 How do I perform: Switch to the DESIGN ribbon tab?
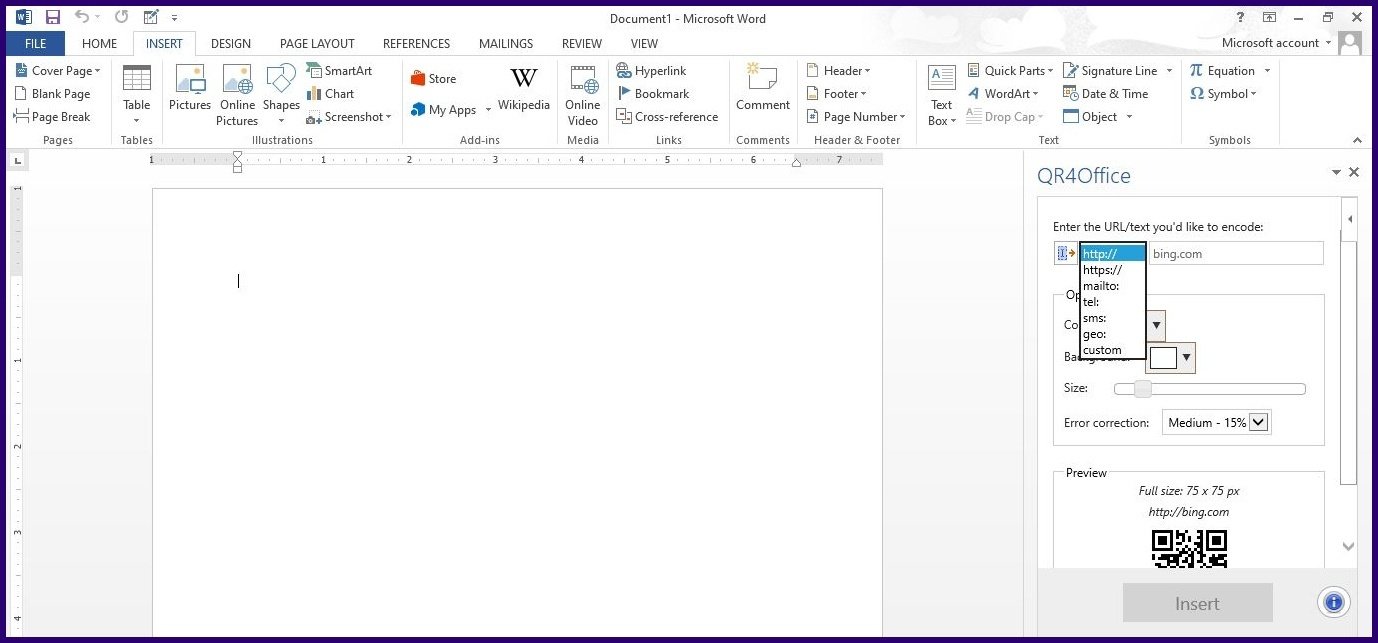point(231,43)
